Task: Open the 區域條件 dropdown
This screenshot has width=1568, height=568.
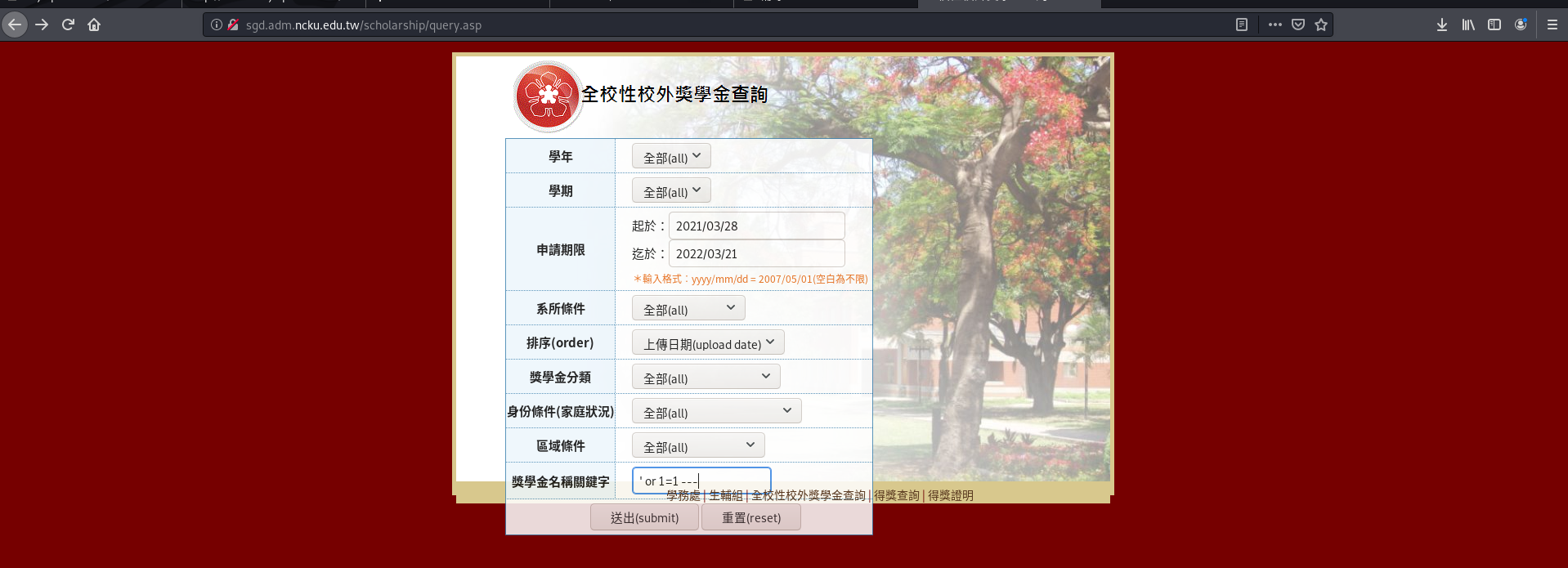Action: (x=698, y=445)
